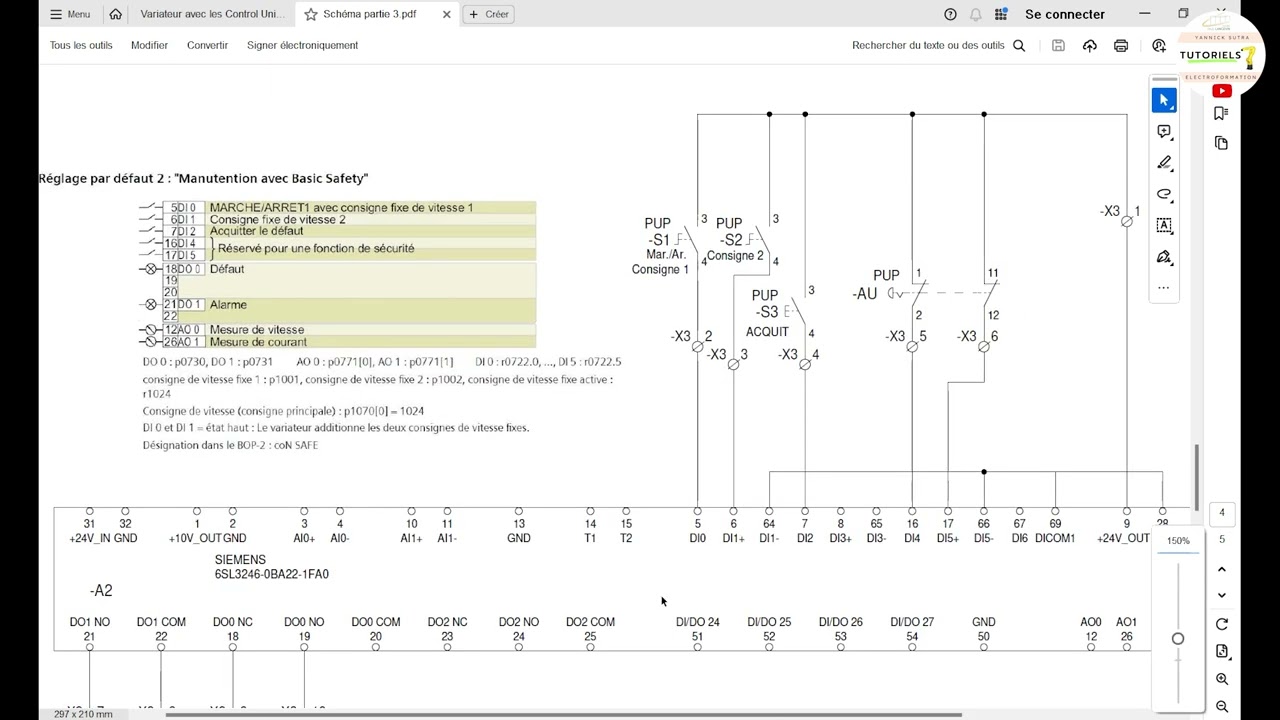Screen dimensions: 1280x720
Task: Open the Acrobat Menu button
Action: pyautogui.click(x=70, y=14)
